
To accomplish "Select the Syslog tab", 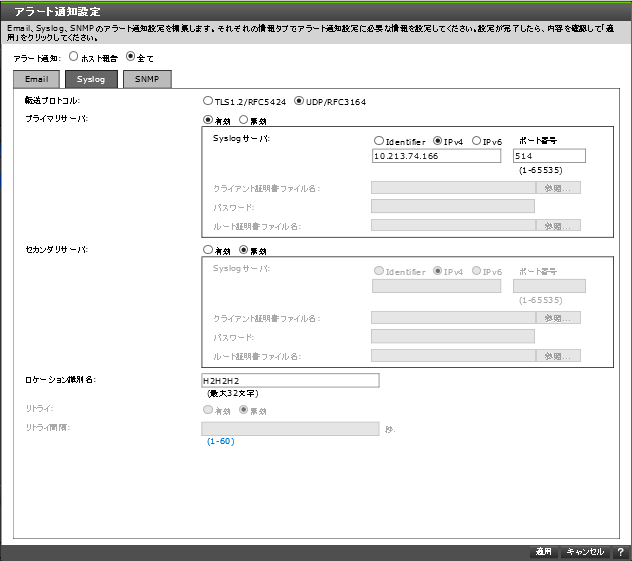I will click(x=92, y=79).
